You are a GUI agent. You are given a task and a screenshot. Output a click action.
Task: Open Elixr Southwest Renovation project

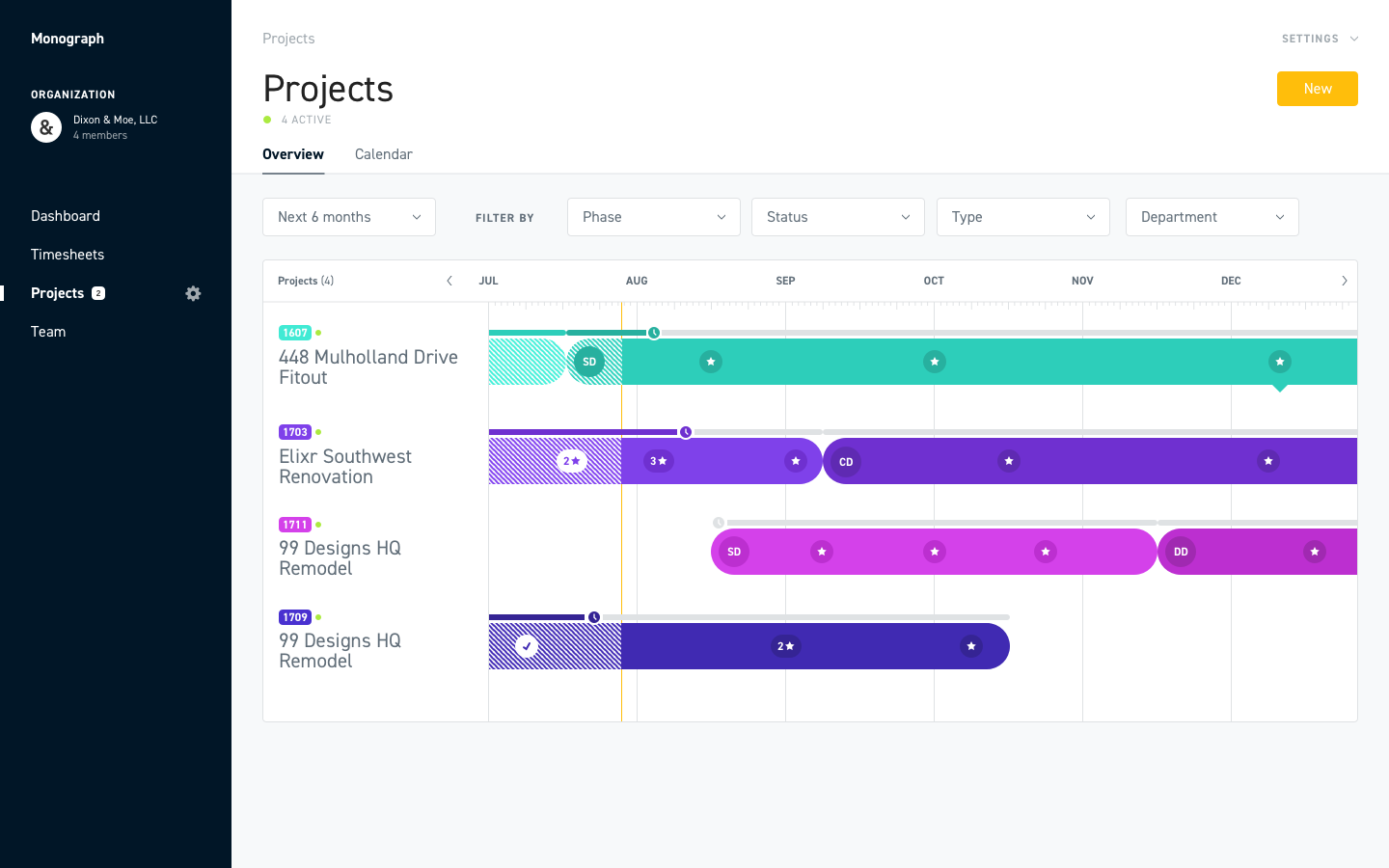coord(345,467)
